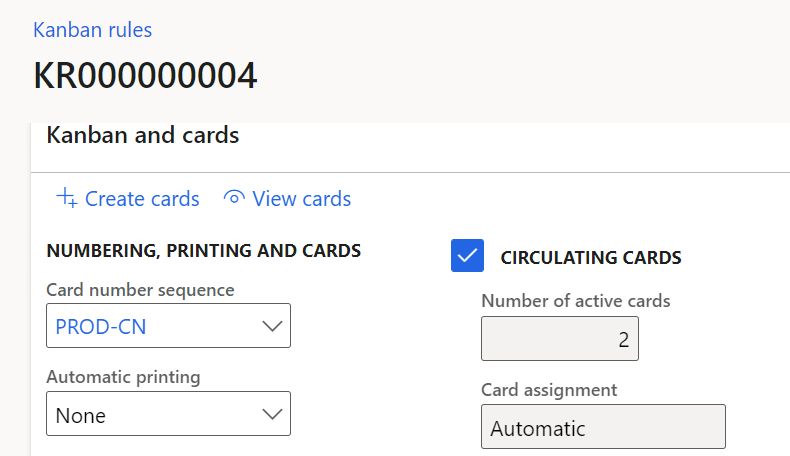
Task: Follow the PROD-CN number sequence link
Action: click(x=101, y=327)
